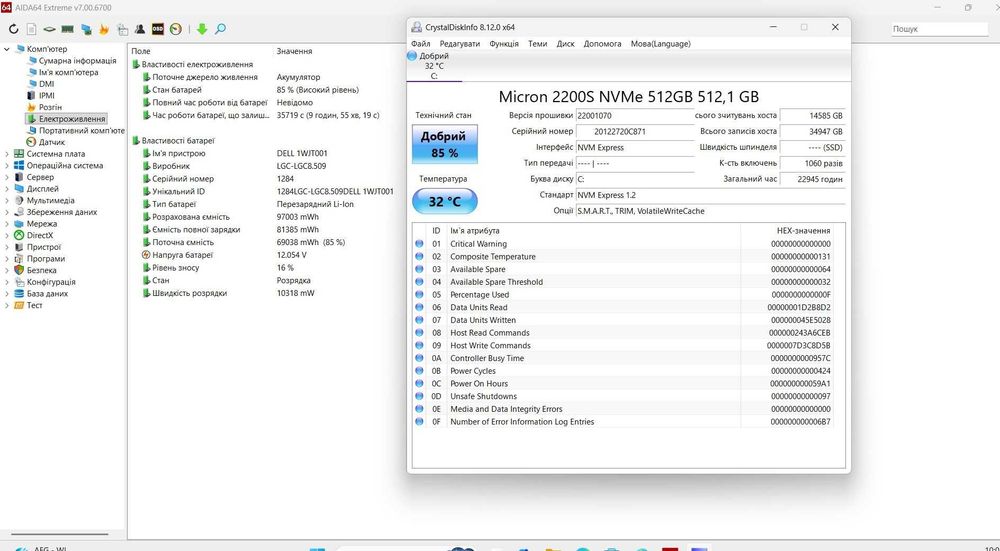This screenshot has height=551, width=1000.
Task: Open the Функція menu
Action: (504, 44)
